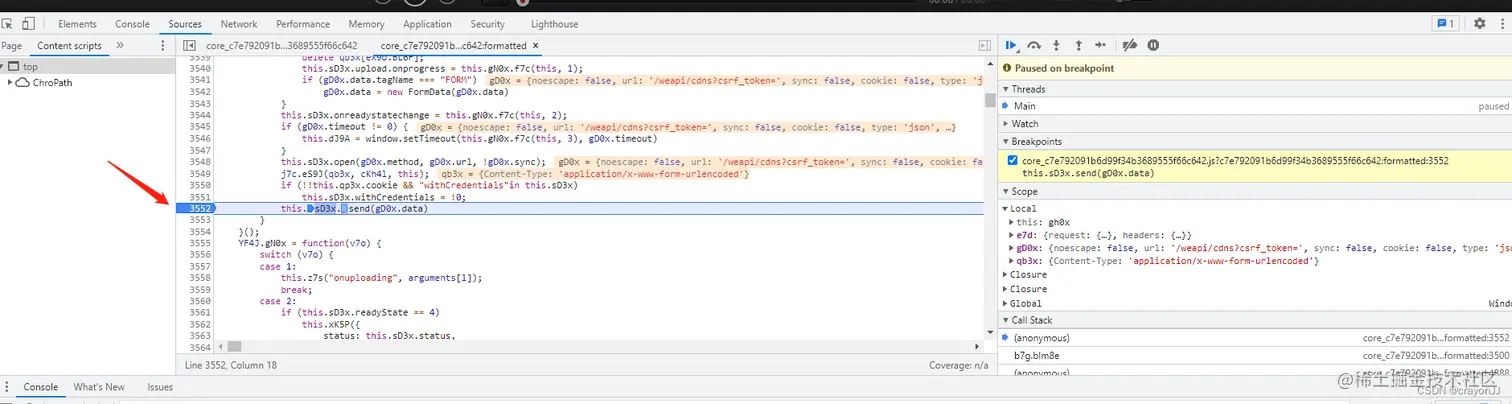Screen dimensions: 1512x404
Task: Expand the 'this: gh0x' entry
Action: (1013, 222)
